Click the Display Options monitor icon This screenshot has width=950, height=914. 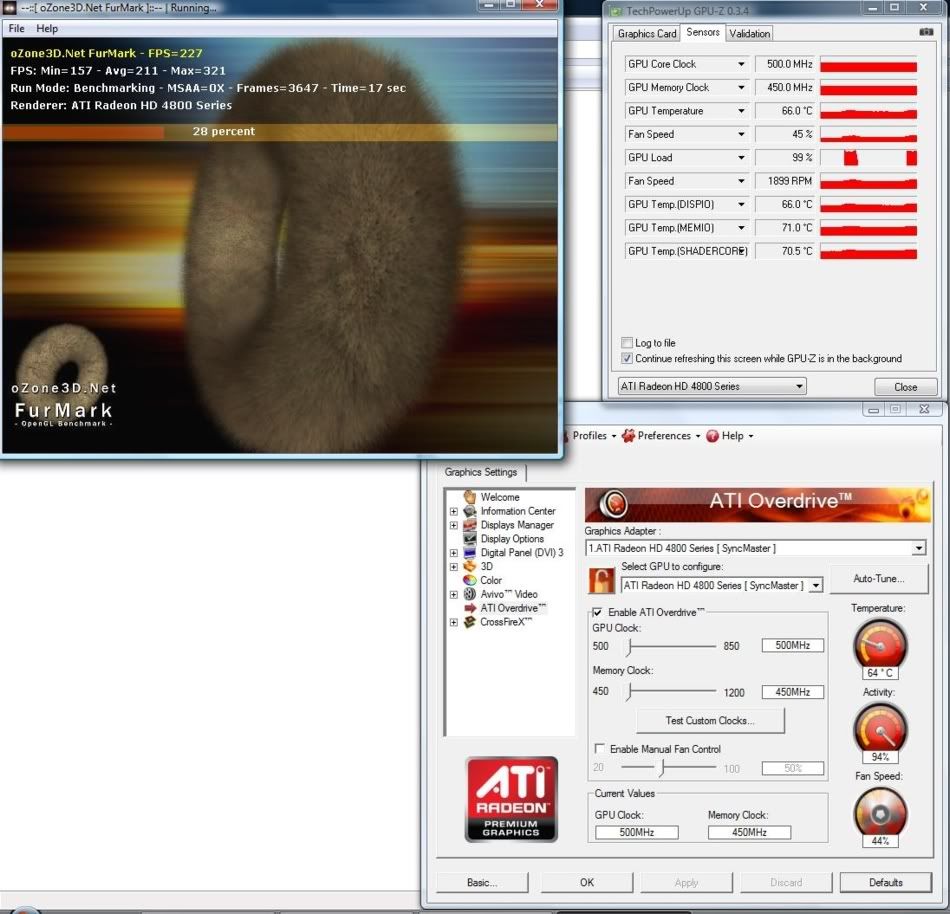click(x=469, y=538)
